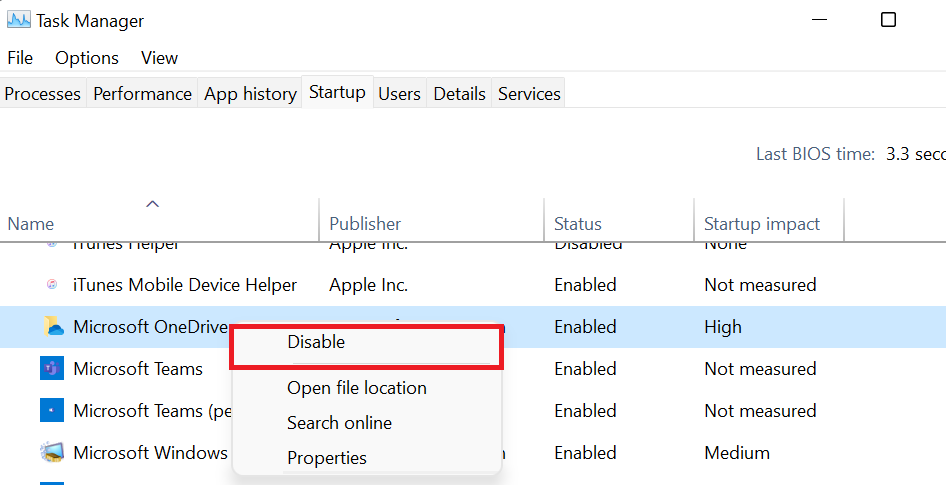This screenshot has height=485, width=946.
Task: Click Enabled status of iTunes Mobile Device Helper
Action: click(x=585, y=285)
